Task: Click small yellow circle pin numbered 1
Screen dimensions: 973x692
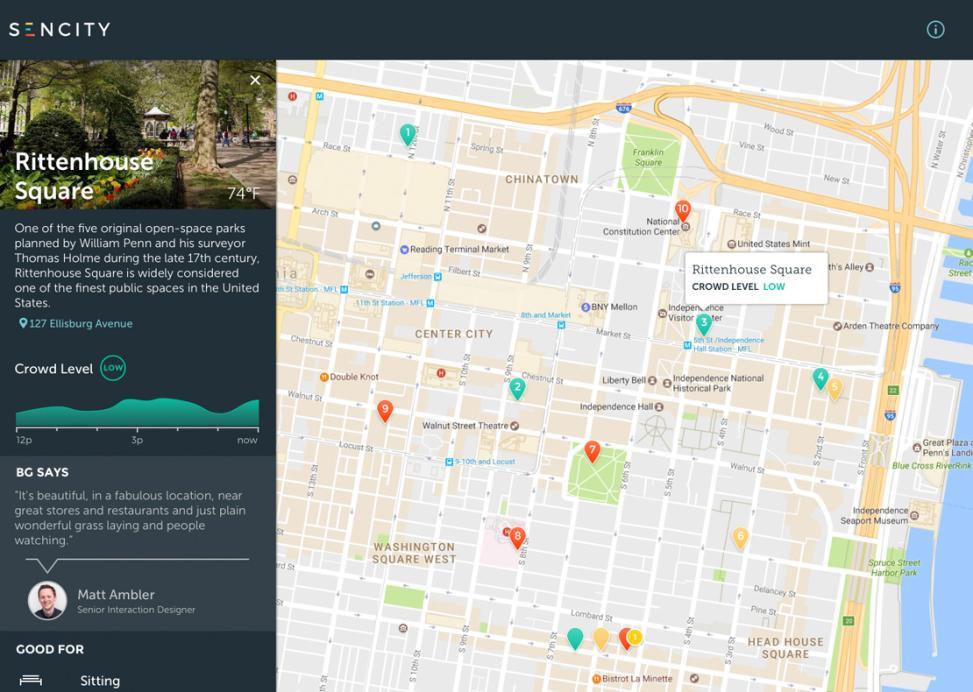Action: coord(634,637)
